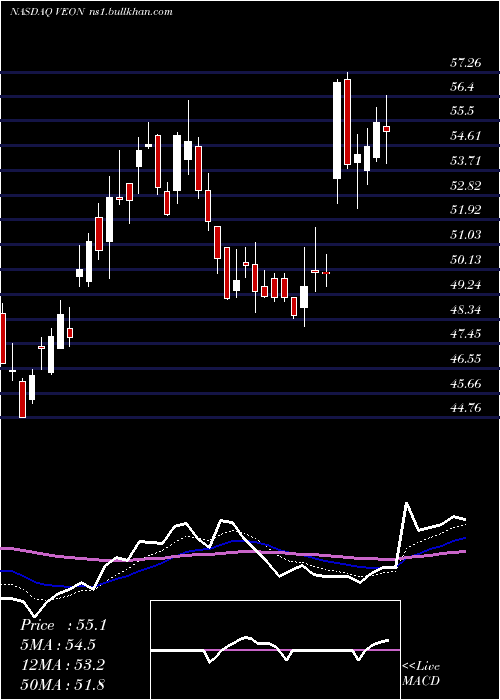Click the 12MA : 53.2 readout

click(62, 664)
